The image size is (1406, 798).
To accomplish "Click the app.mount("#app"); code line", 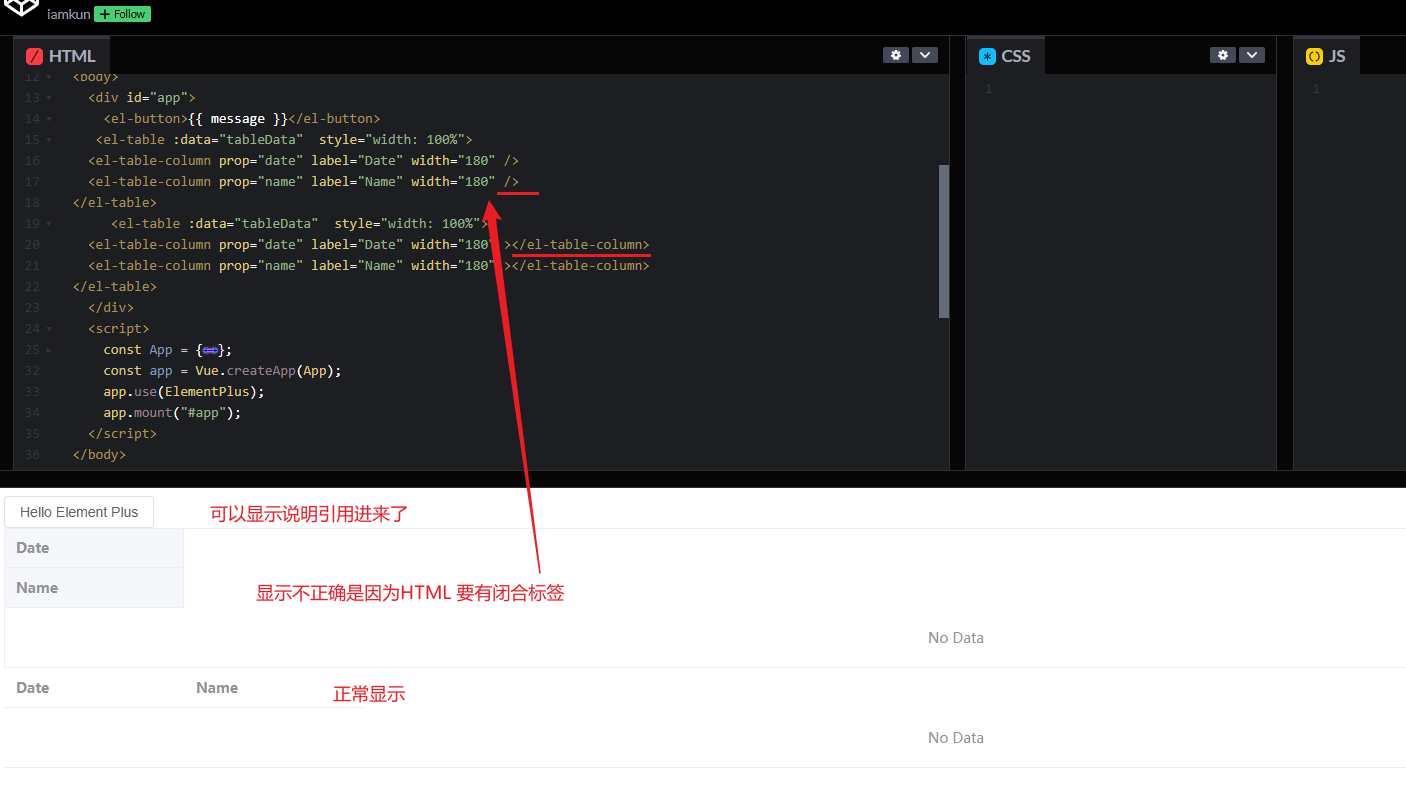I will 172,413.
